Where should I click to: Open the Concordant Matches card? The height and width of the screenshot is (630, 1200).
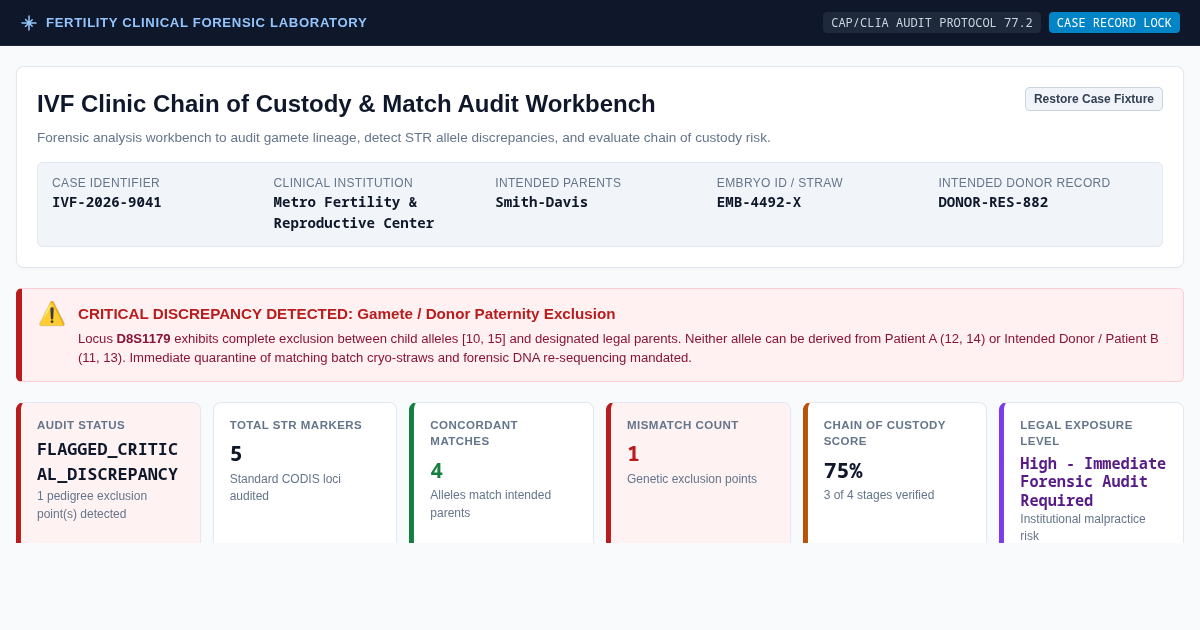(x=501, y=473)
